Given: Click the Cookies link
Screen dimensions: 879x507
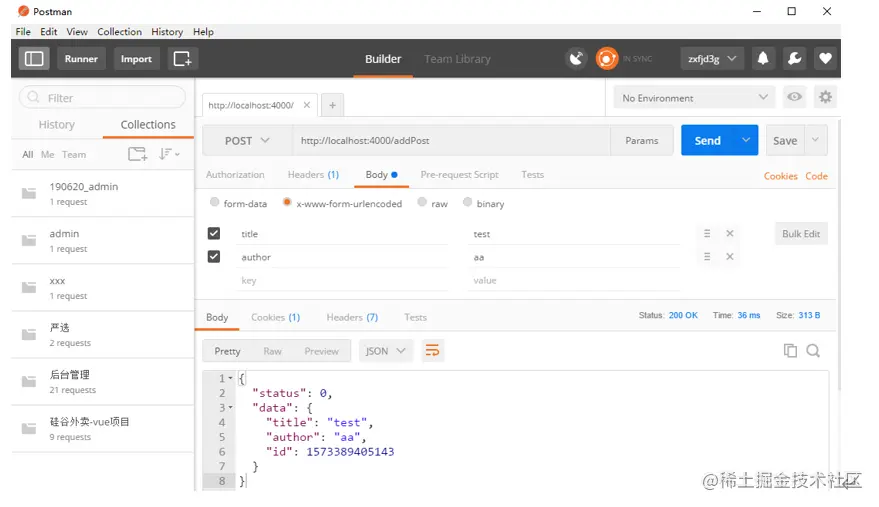Looking at the screenshot, I should pos(780,176).
